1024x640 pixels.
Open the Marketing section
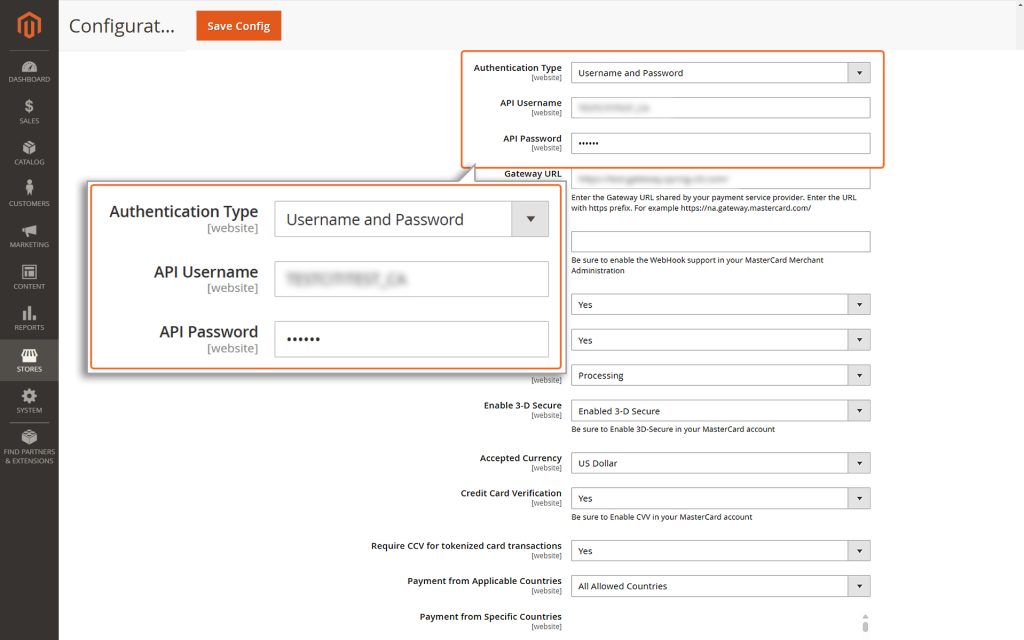coord(29,238)
